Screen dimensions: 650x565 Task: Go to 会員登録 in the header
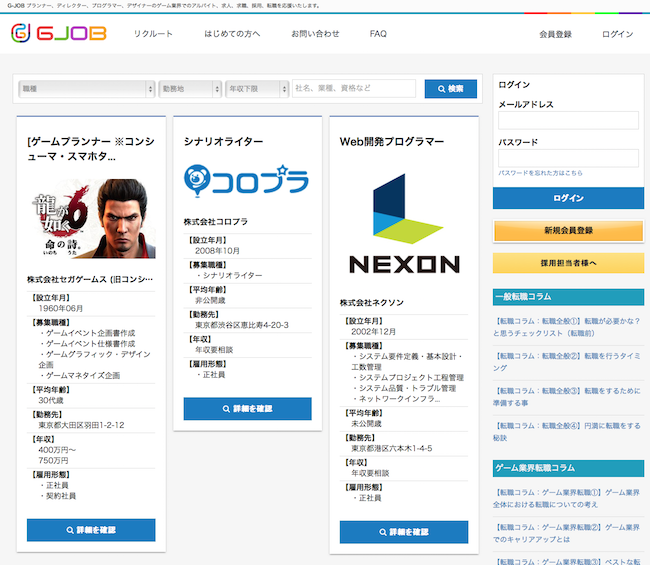pos(555,34)
